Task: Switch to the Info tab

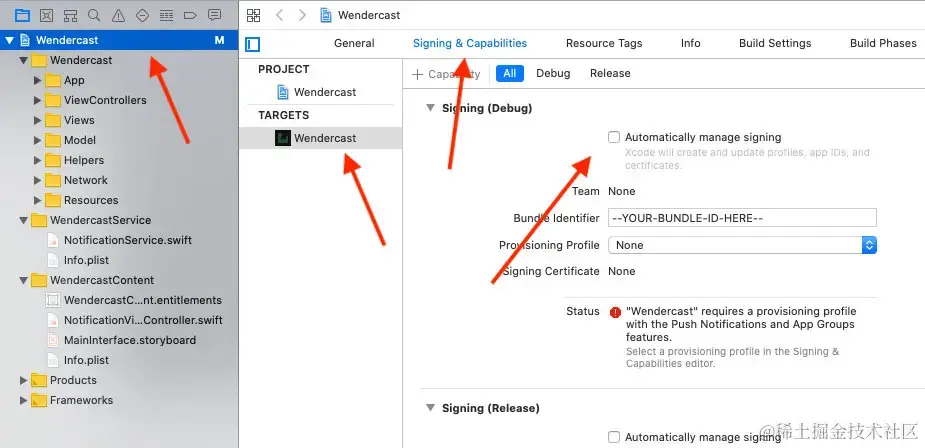Action: pyautogui.click(x=690, y=43)
